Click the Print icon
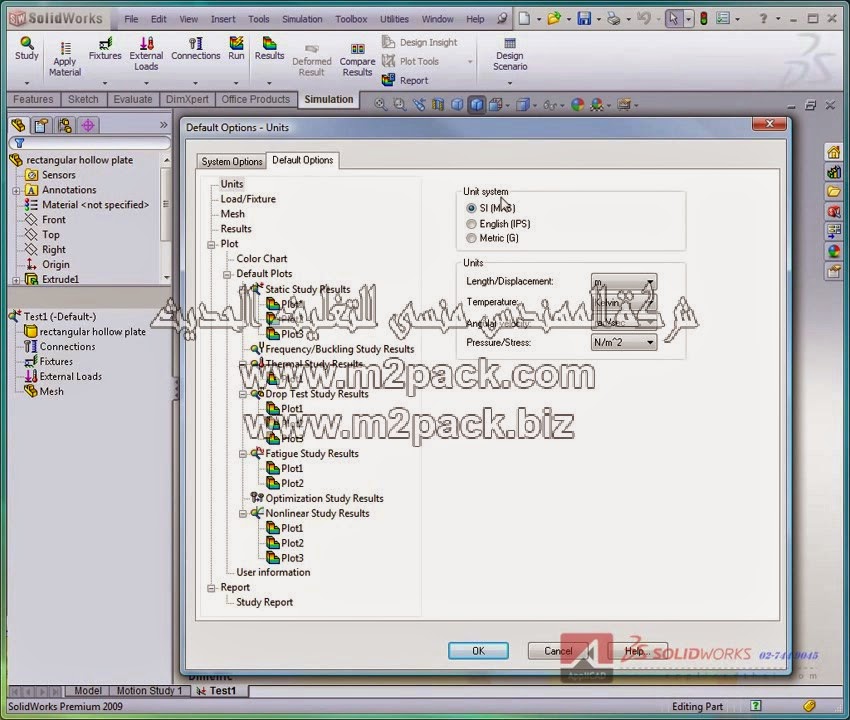 [x=614, y=19]
